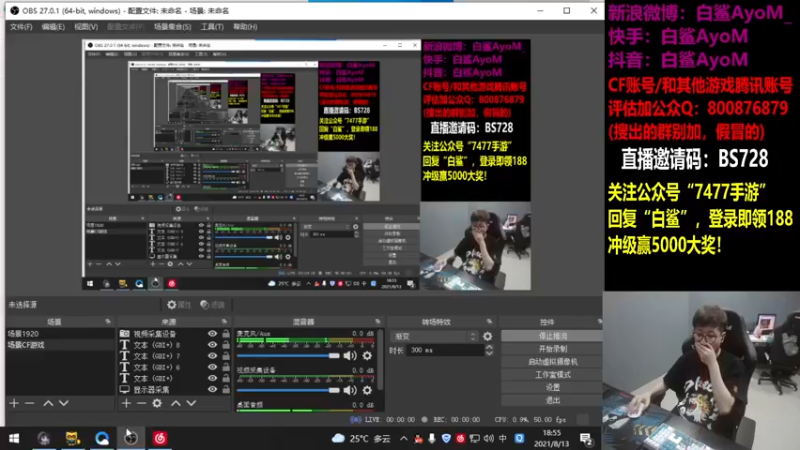Open the OBS icon under cursor in taskbar
This screenshot has width=800, height=450.
click(131, 438)
